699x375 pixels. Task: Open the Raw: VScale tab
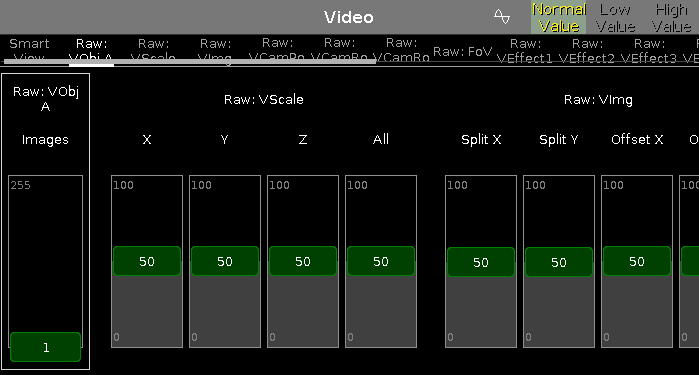pos(153,50)
